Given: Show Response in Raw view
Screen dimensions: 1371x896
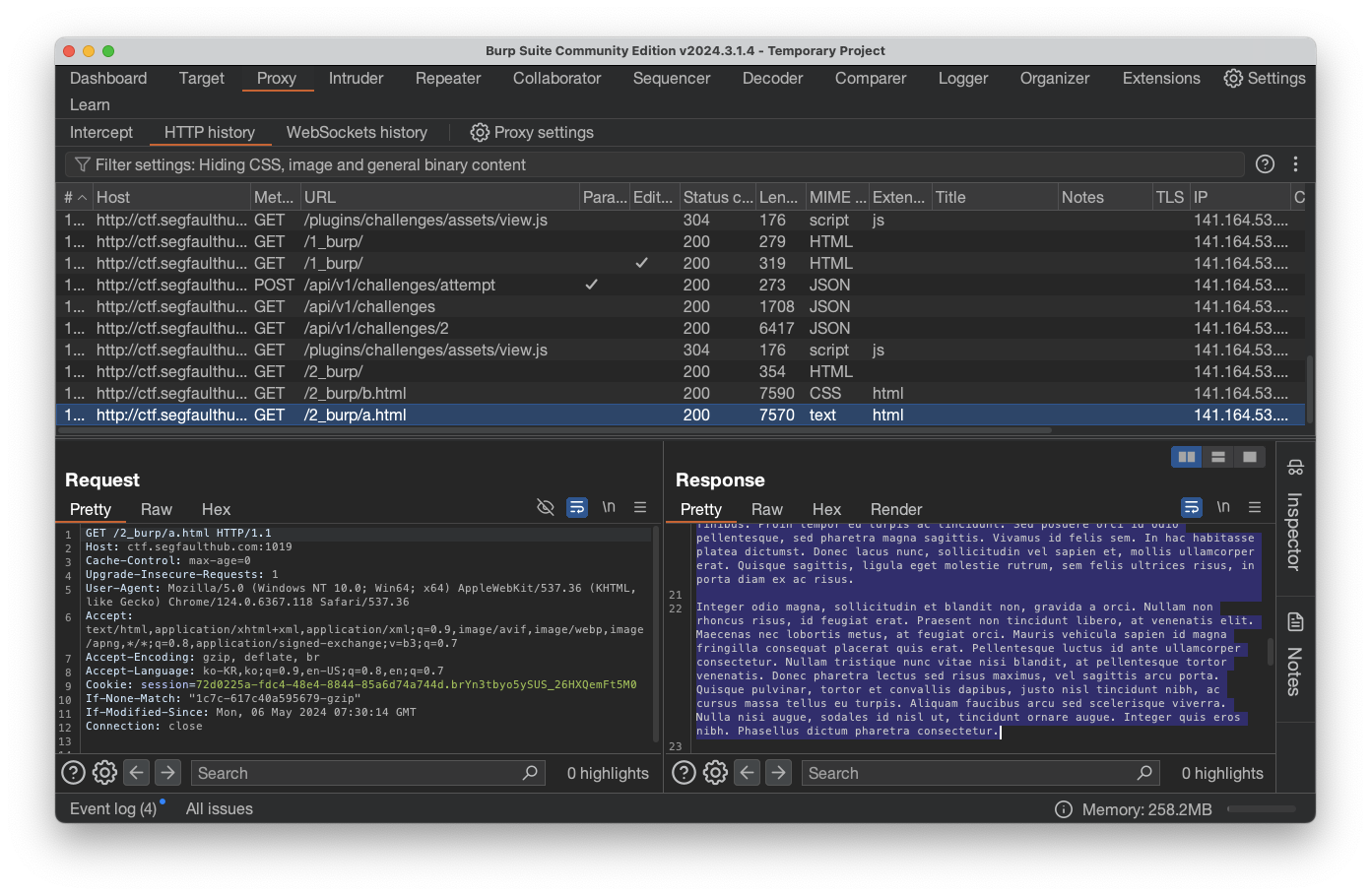Looking at the screenshot, I should pyautogui.click(x=767, y=509).
